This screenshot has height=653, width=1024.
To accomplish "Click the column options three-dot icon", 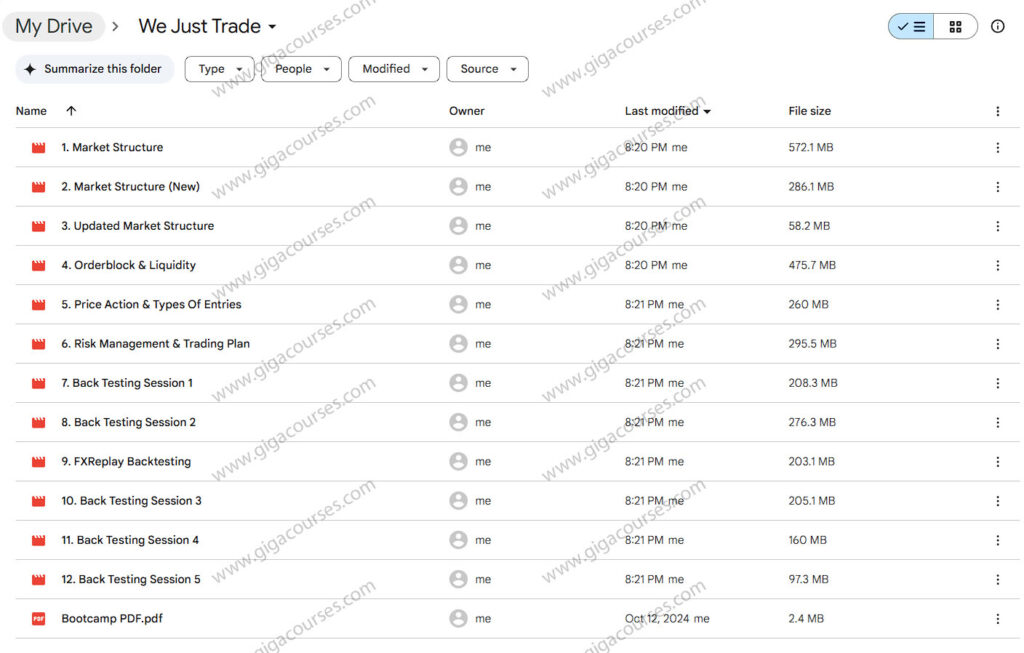I will tap(997, 111).
